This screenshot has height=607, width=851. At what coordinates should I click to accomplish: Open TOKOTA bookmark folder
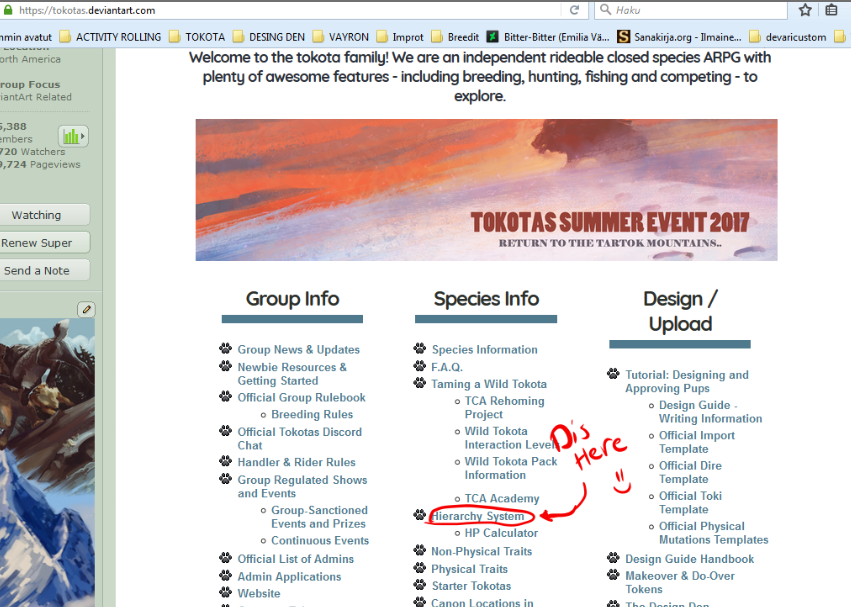[197, 37]
